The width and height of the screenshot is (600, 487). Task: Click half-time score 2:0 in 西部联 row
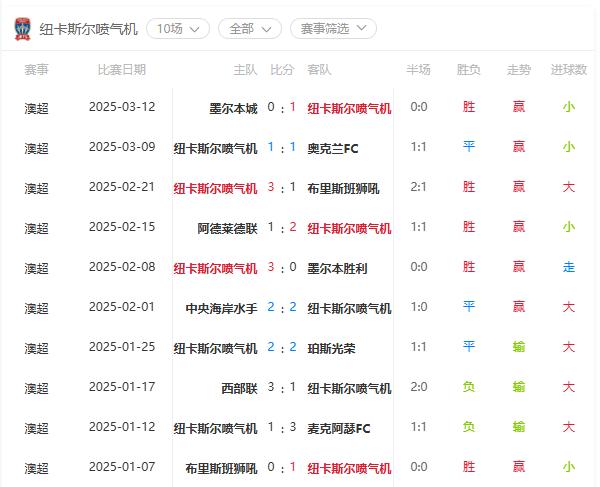tap(419, 387)
